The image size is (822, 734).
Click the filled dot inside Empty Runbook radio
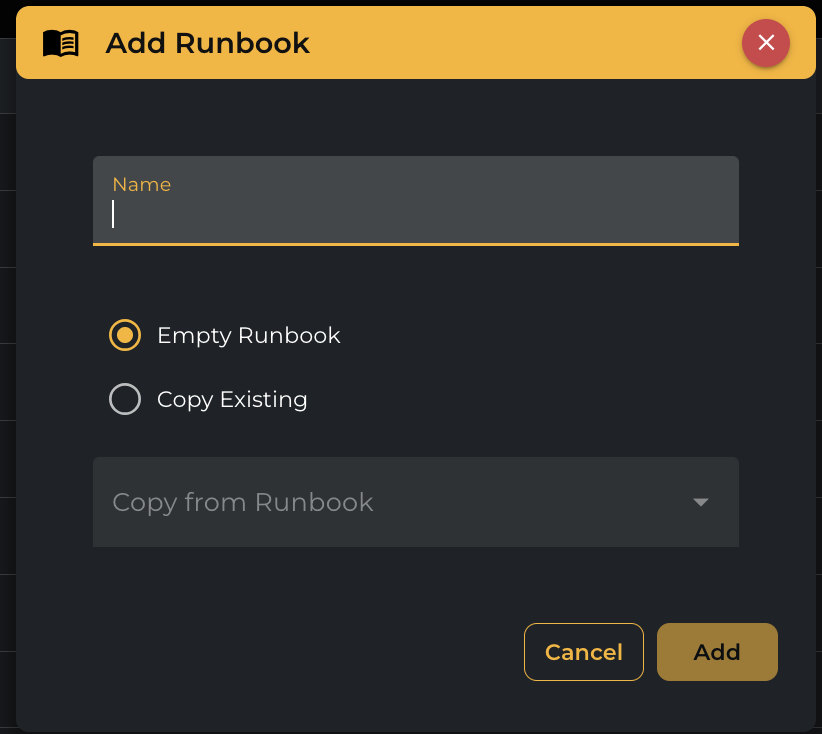tap(125, 335)
